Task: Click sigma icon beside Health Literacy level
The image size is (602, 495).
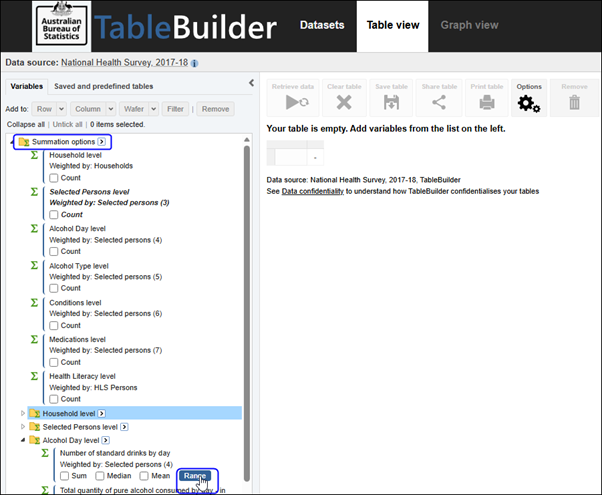Action: [x=34, y=376]
